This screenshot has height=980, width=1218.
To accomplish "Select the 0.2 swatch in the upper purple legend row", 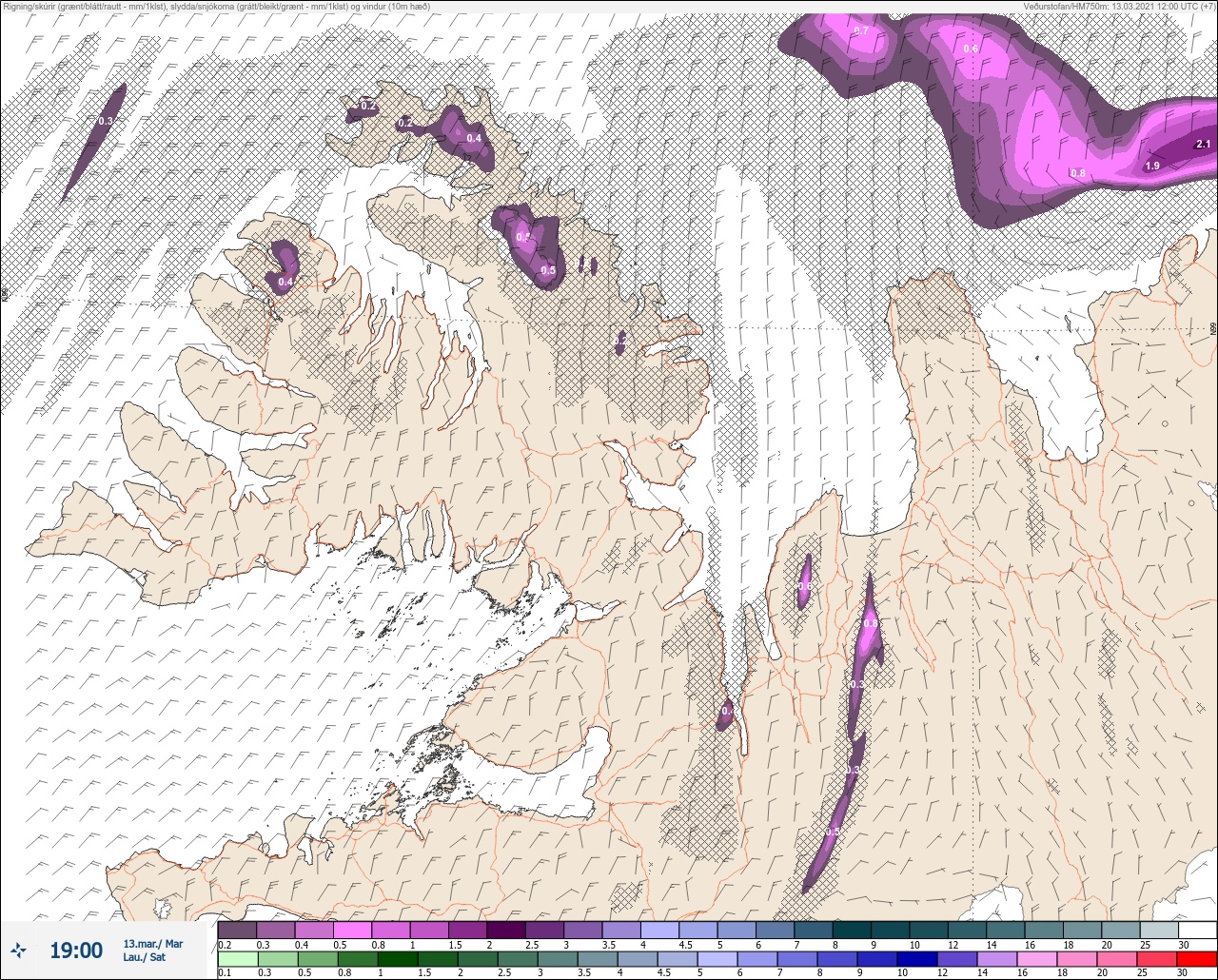I will pyautogui.click(x=237, y=930).
